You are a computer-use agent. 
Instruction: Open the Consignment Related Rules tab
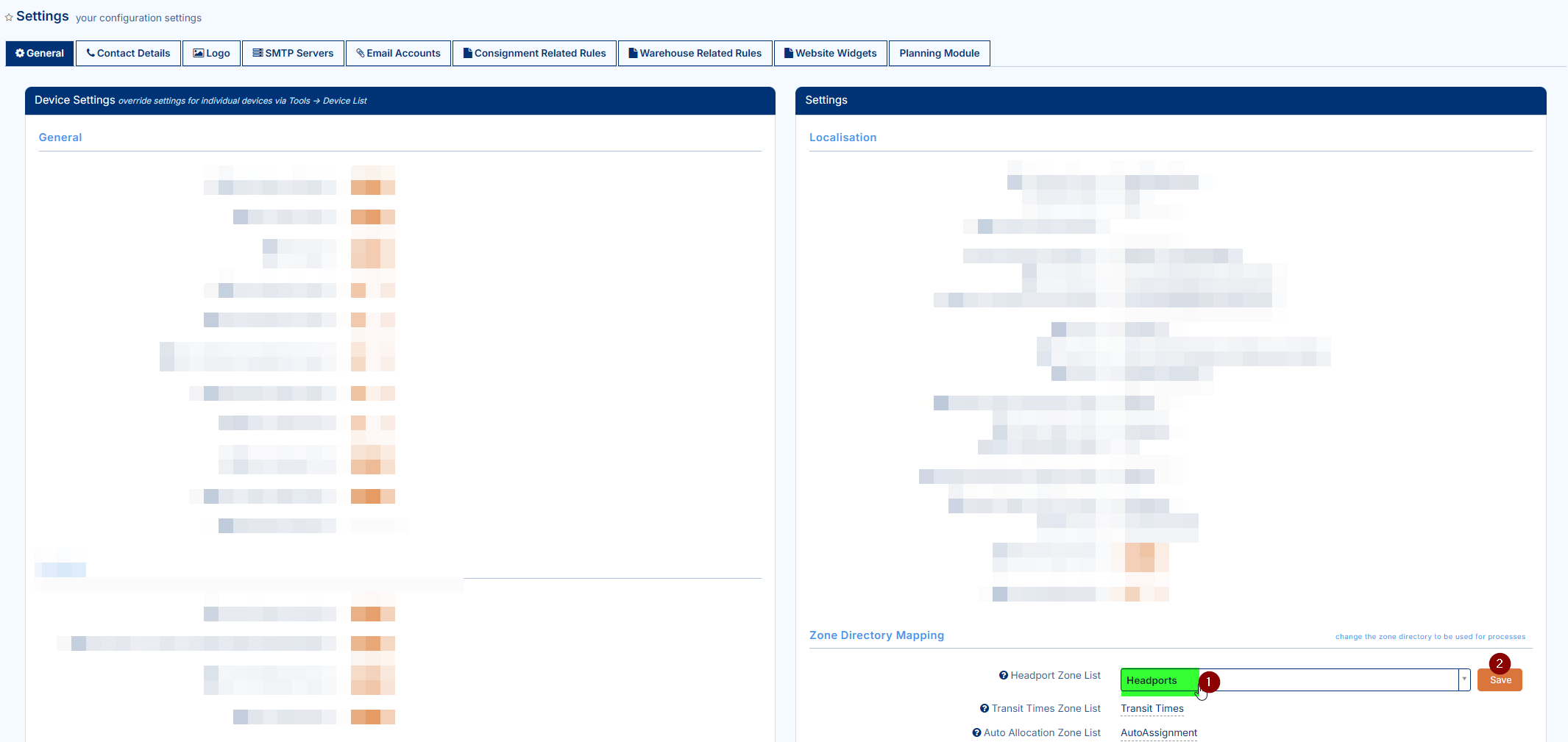click(x=534, y=53)
